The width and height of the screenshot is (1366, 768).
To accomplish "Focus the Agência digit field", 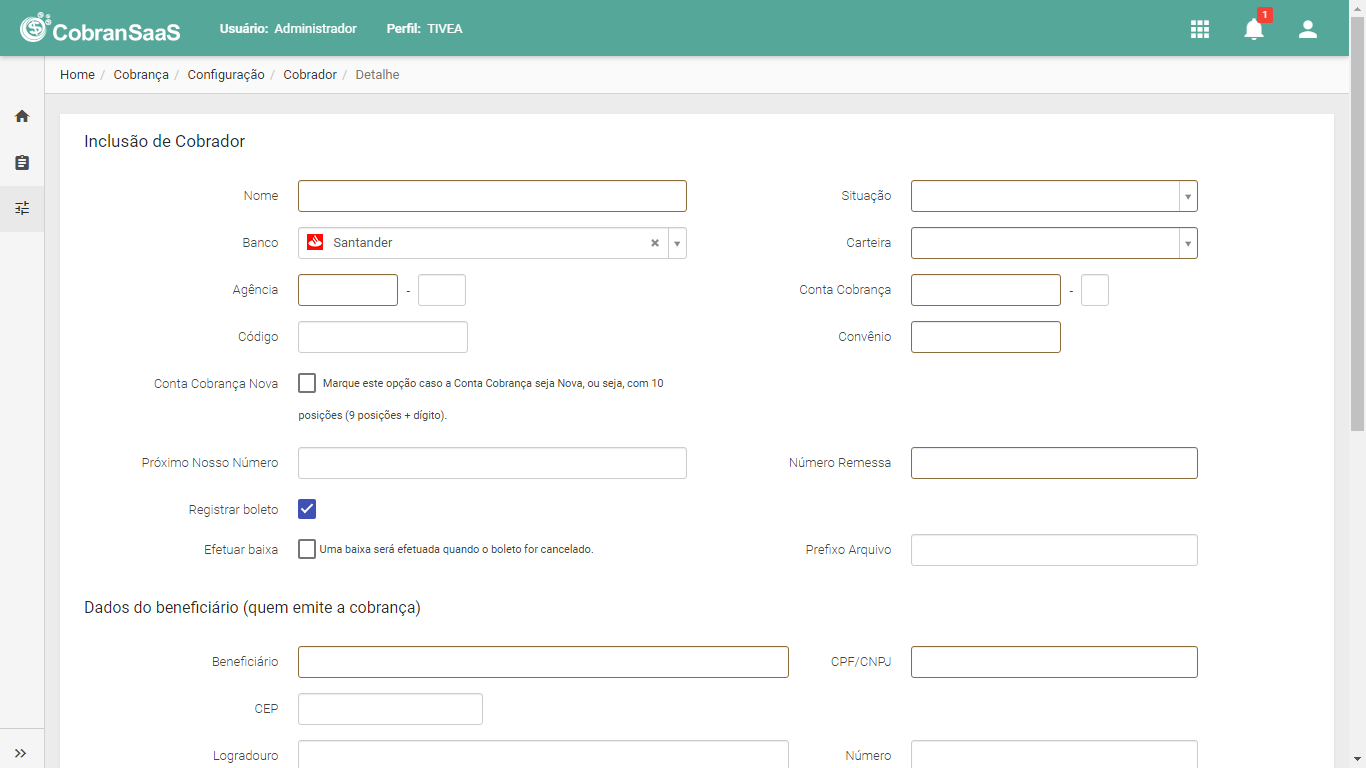I will [x=442, y=290].
